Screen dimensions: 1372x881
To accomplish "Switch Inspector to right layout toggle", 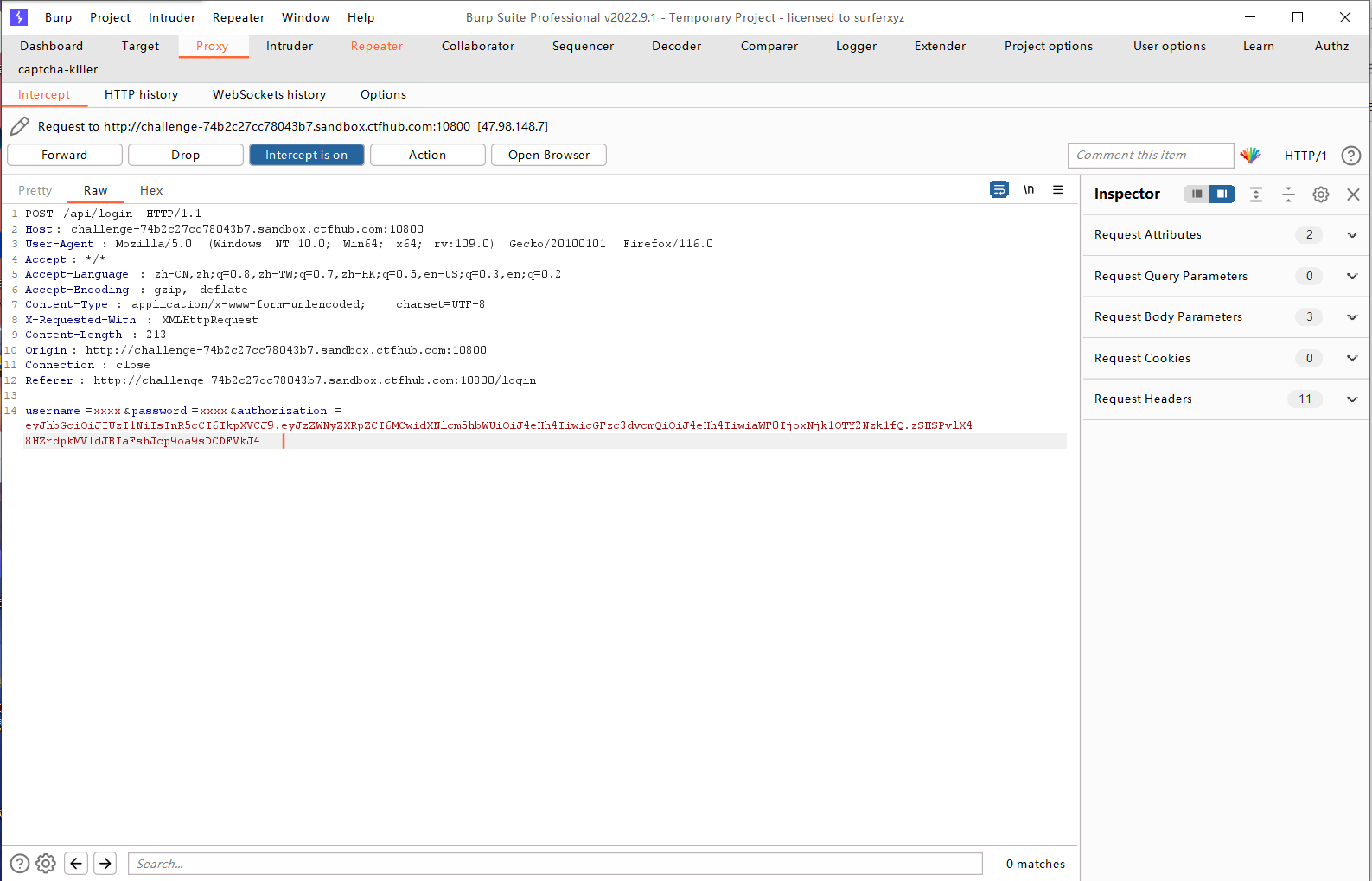I will pyautogui.click(x=1222, y=195).
